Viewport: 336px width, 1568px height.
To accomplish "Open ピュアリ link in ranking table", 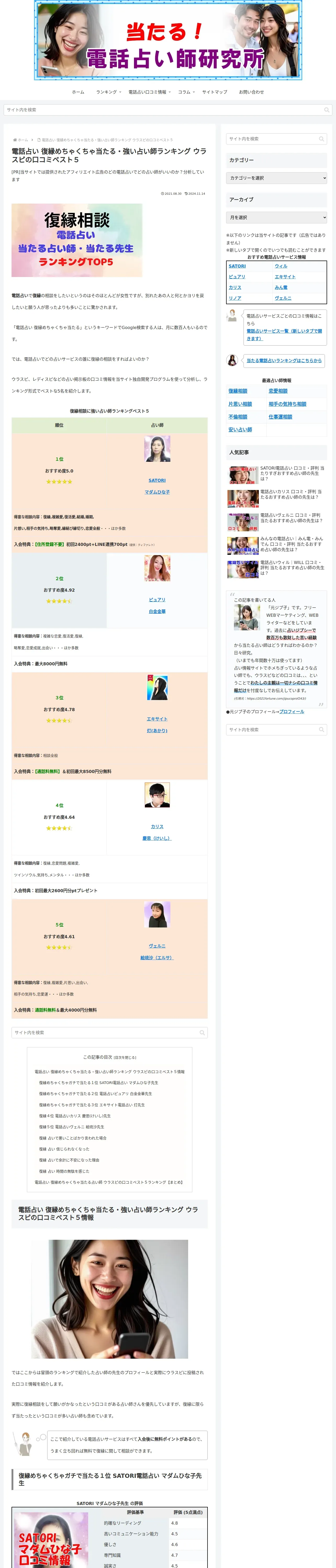I will pyautogui.click(x=157, y=600).
